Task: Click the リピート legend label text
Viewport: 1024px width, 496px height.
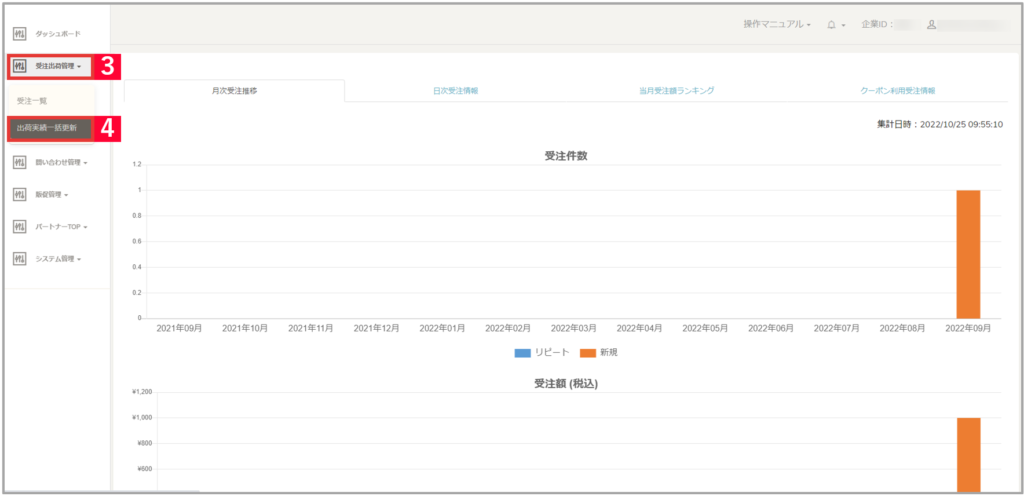Action: tap(552, 352)
